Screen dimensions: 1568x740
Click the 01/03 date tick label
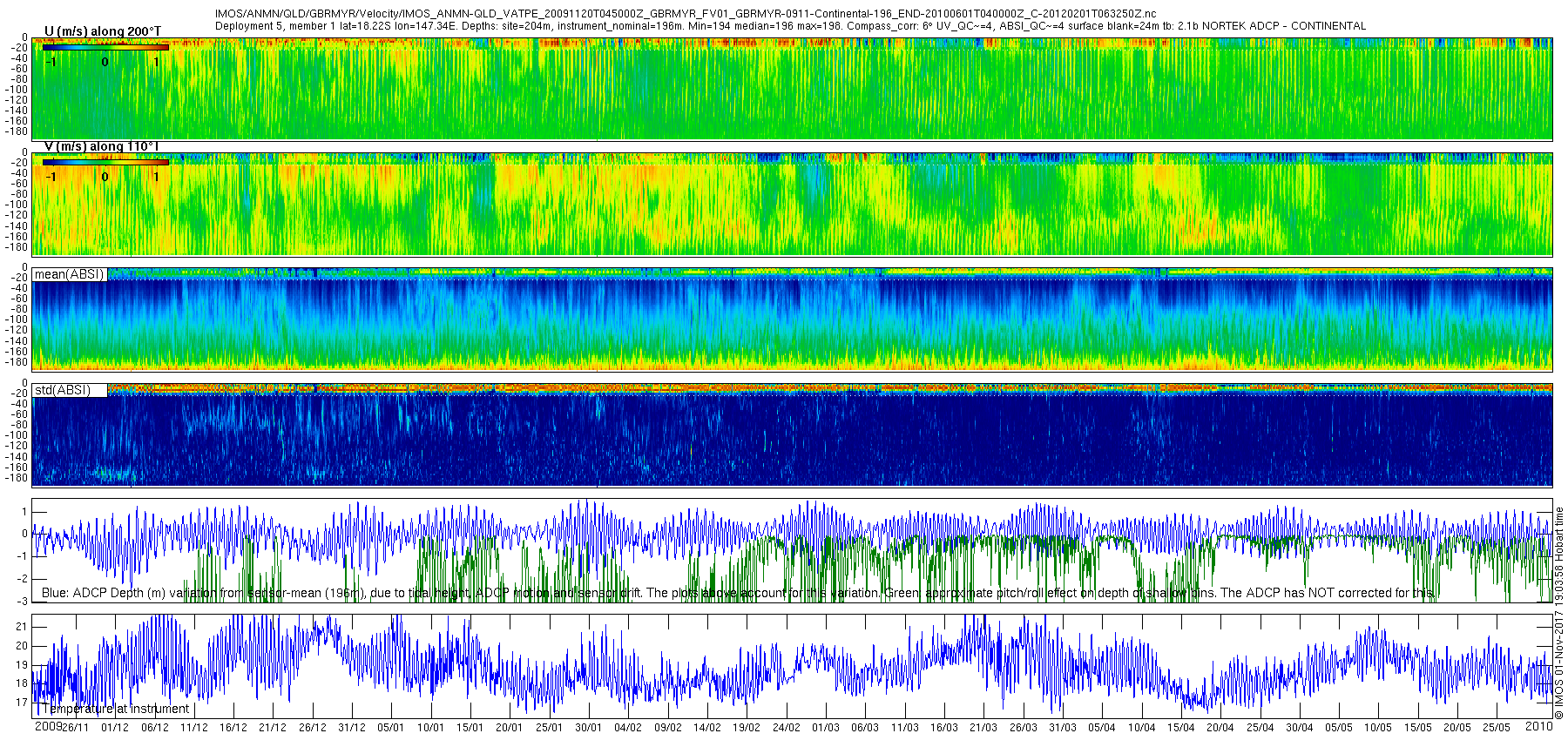[825, 728]
